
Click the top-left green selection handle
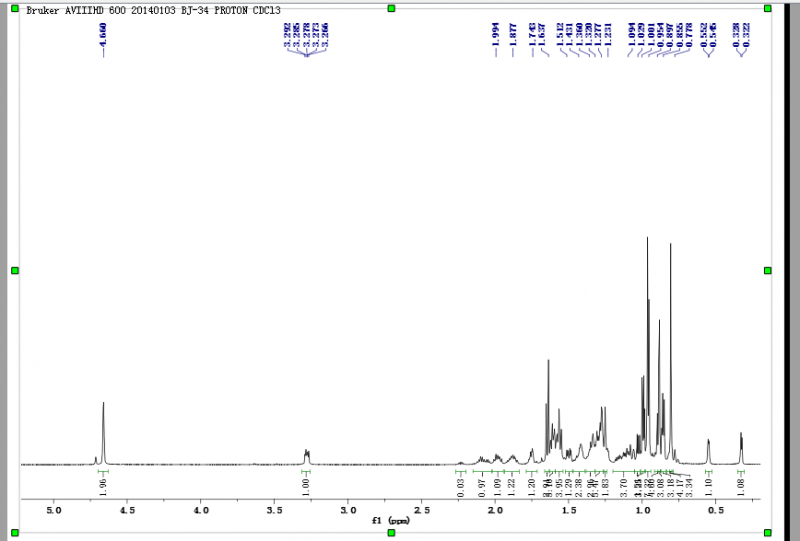15,8
